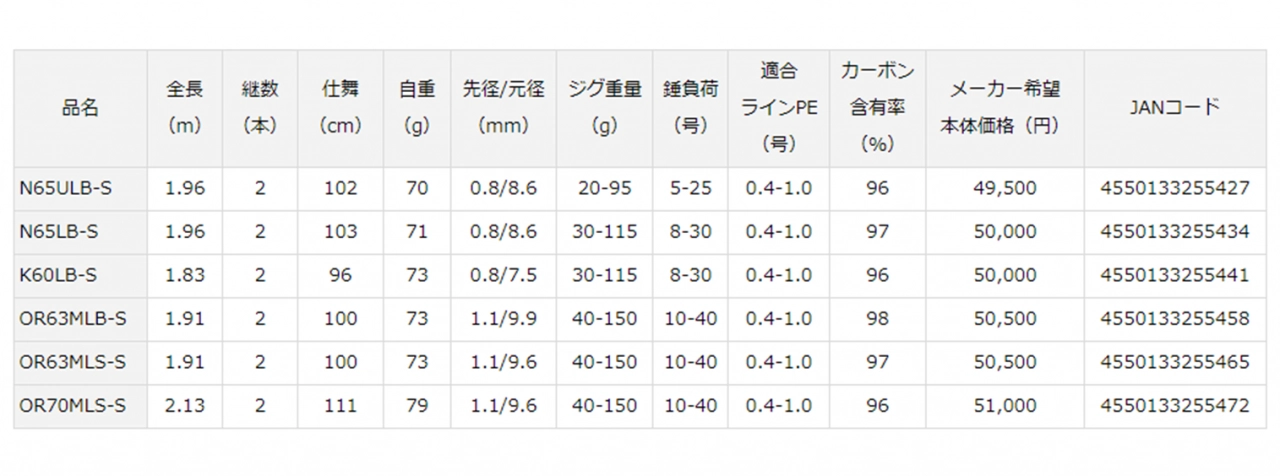Image resolution: width=1280 pixels, height=476 pixels.
Task: Select the 1.1/9.9 diameter cell
Action: 504,318
